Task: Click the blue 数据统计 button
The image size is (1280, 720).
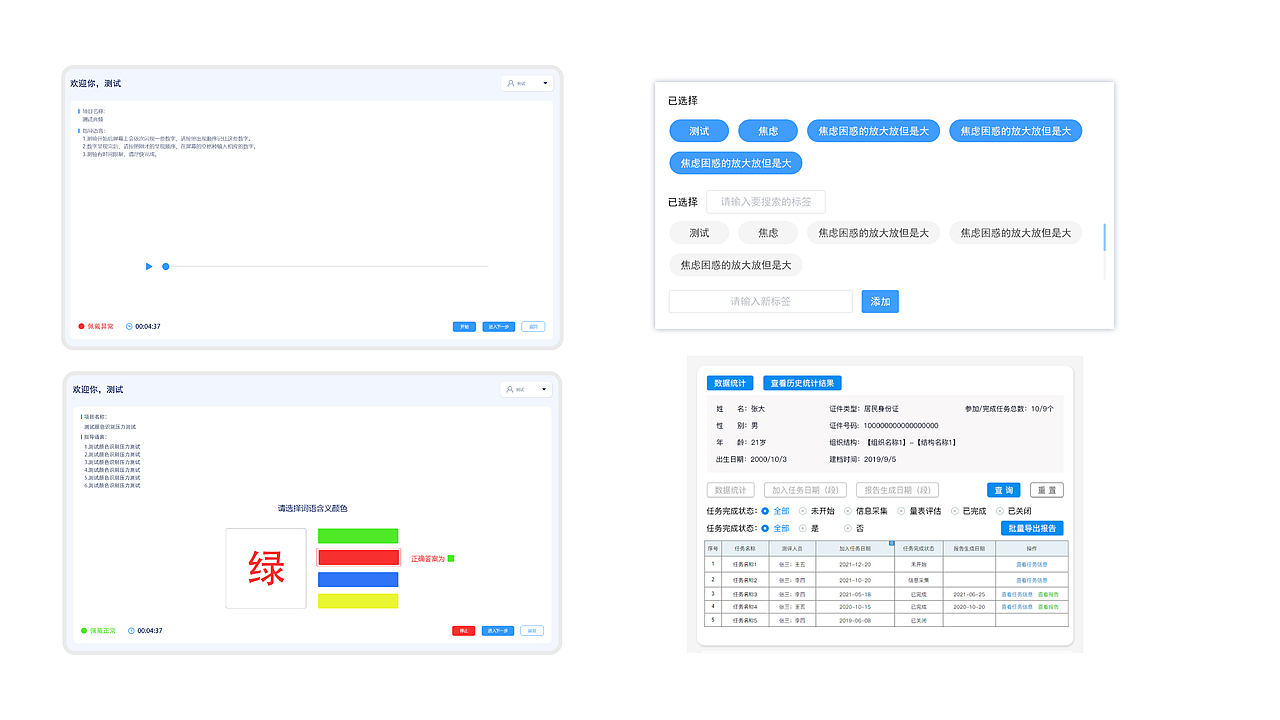Action: click(x=730, y=383)
